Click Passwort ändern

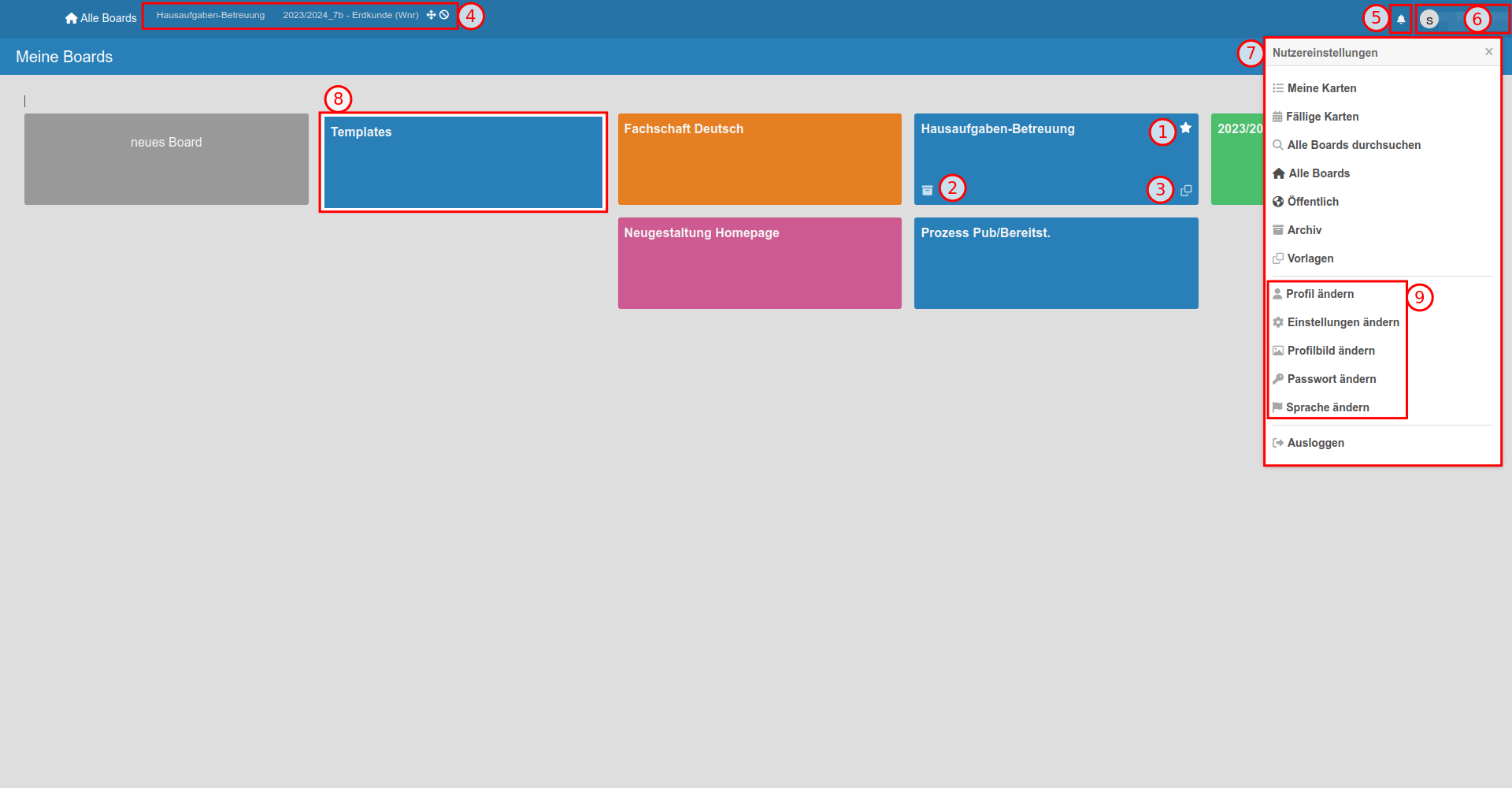tap(1331, 379)
